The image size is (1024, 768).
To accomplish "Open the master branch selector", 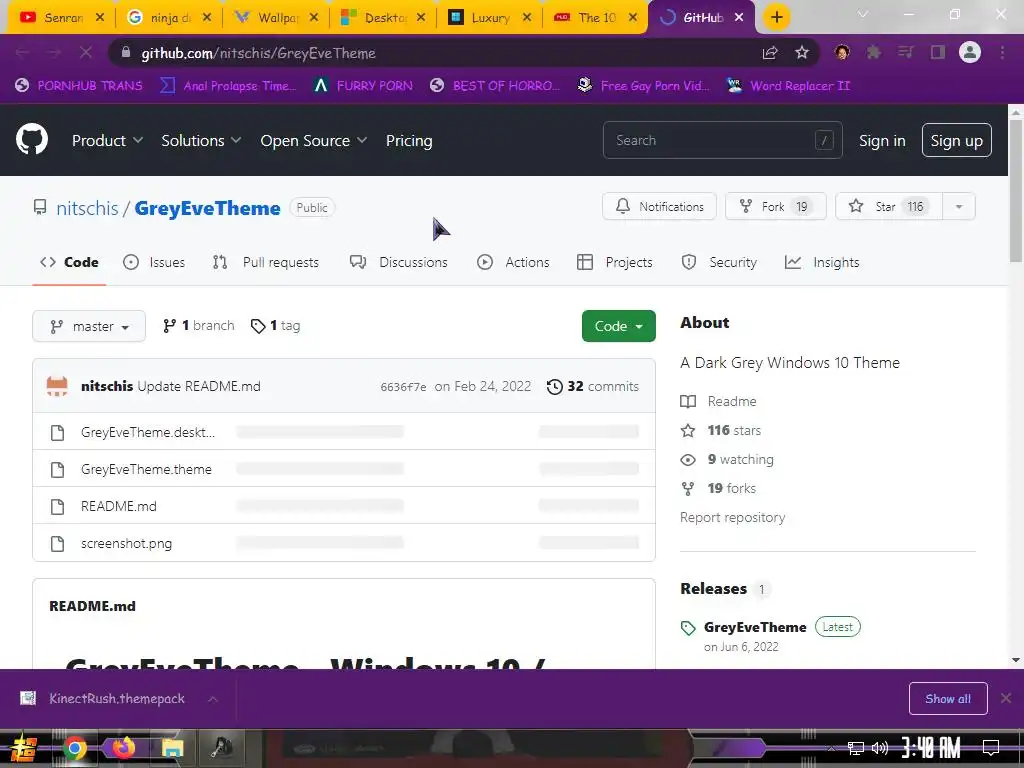I will tap(89, 326).
